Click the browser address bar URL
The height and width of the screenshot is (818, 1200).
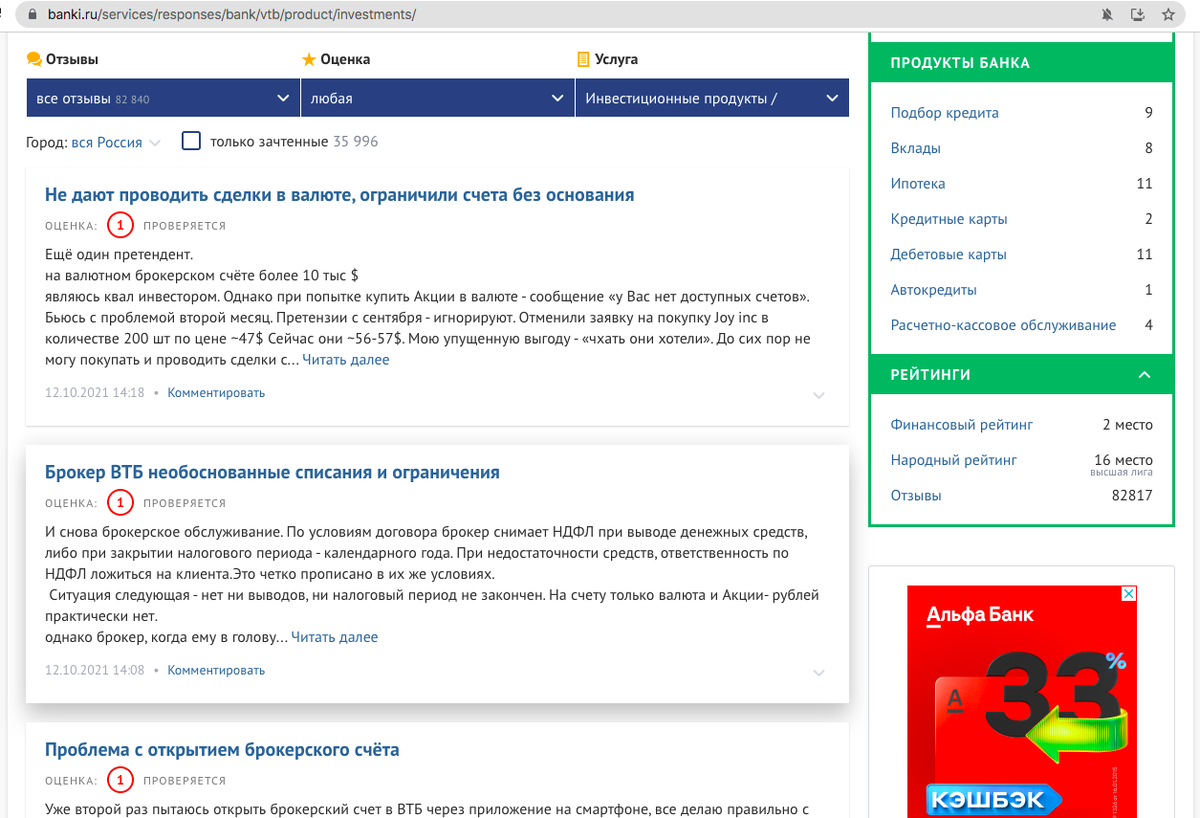pyautogui.click(x=231, y=15)
